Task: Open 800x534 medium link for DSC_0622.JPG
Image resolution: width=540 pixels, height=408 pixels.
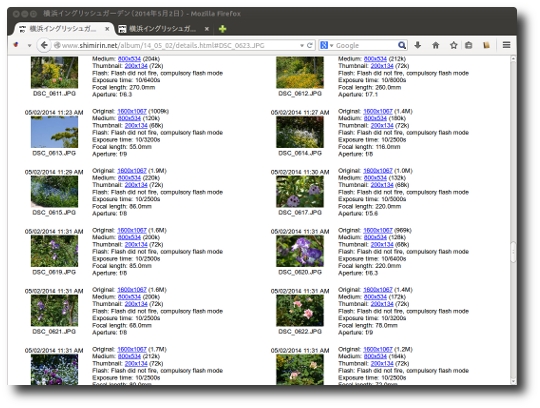Action: 375,297
